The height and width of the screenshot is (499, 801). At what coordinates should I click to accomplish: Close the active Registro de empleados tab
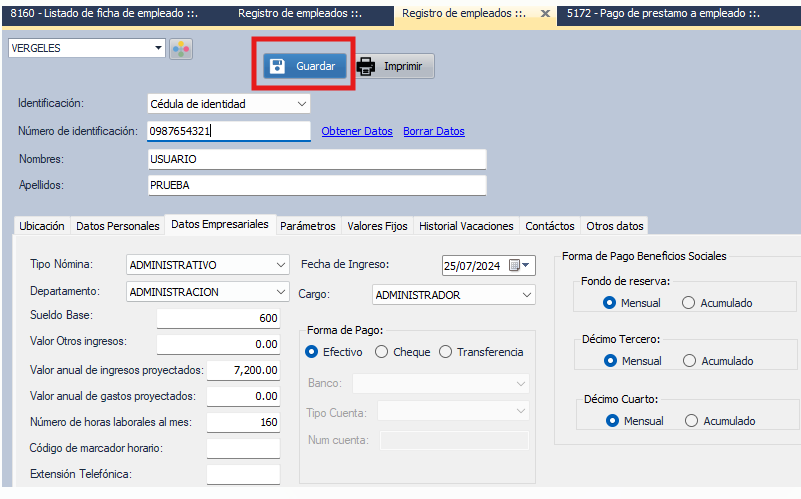(x=545, y=14)
